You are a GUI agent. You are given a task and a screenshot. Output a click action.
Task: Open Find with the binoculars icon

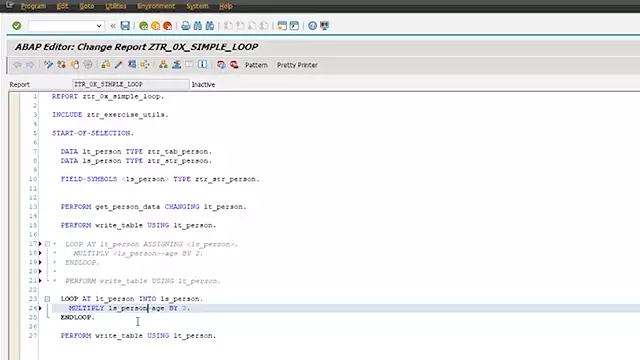point(198,26)
